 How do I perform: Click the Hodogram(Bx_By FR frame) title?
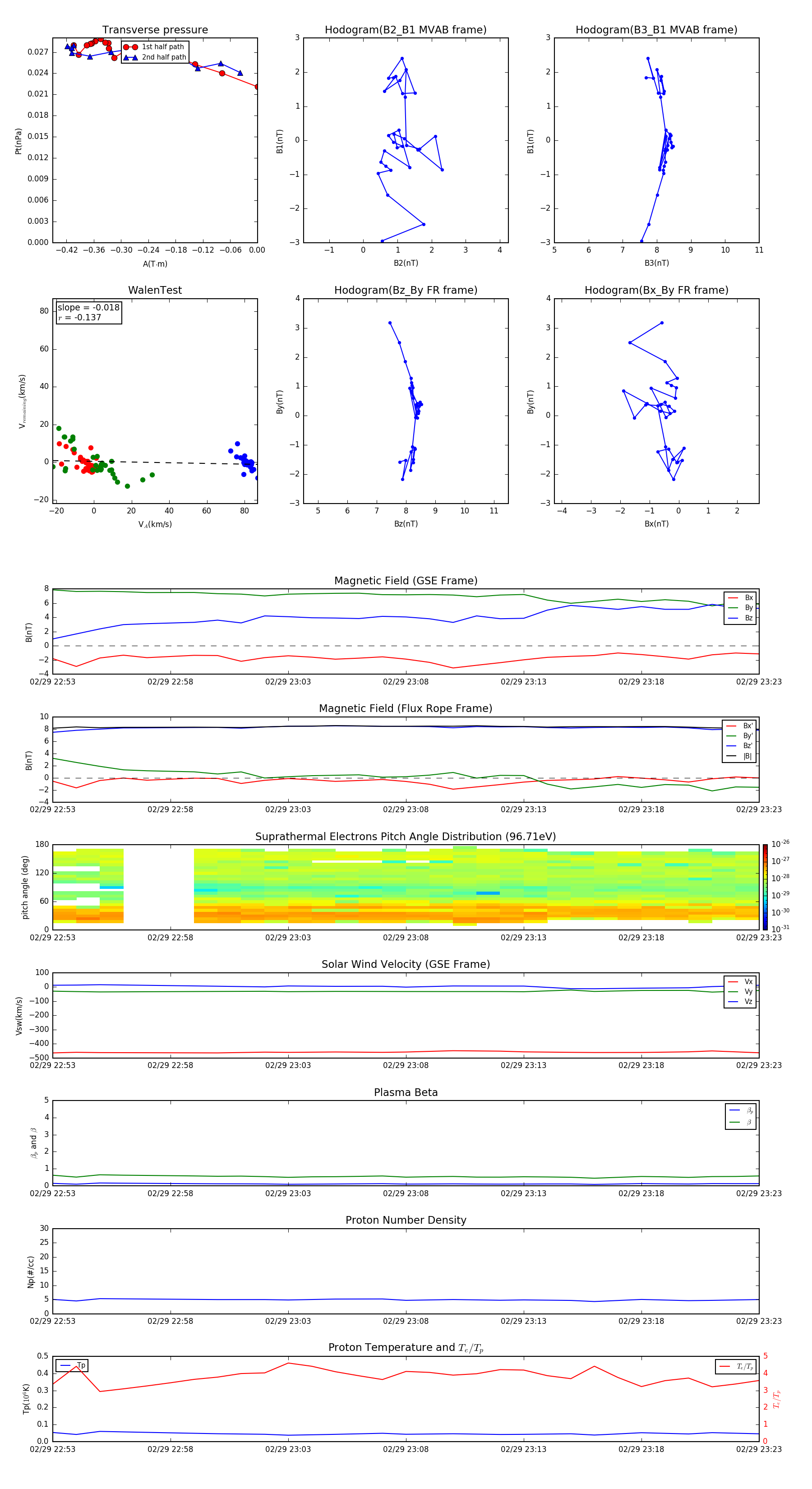(x=656, y=290)
